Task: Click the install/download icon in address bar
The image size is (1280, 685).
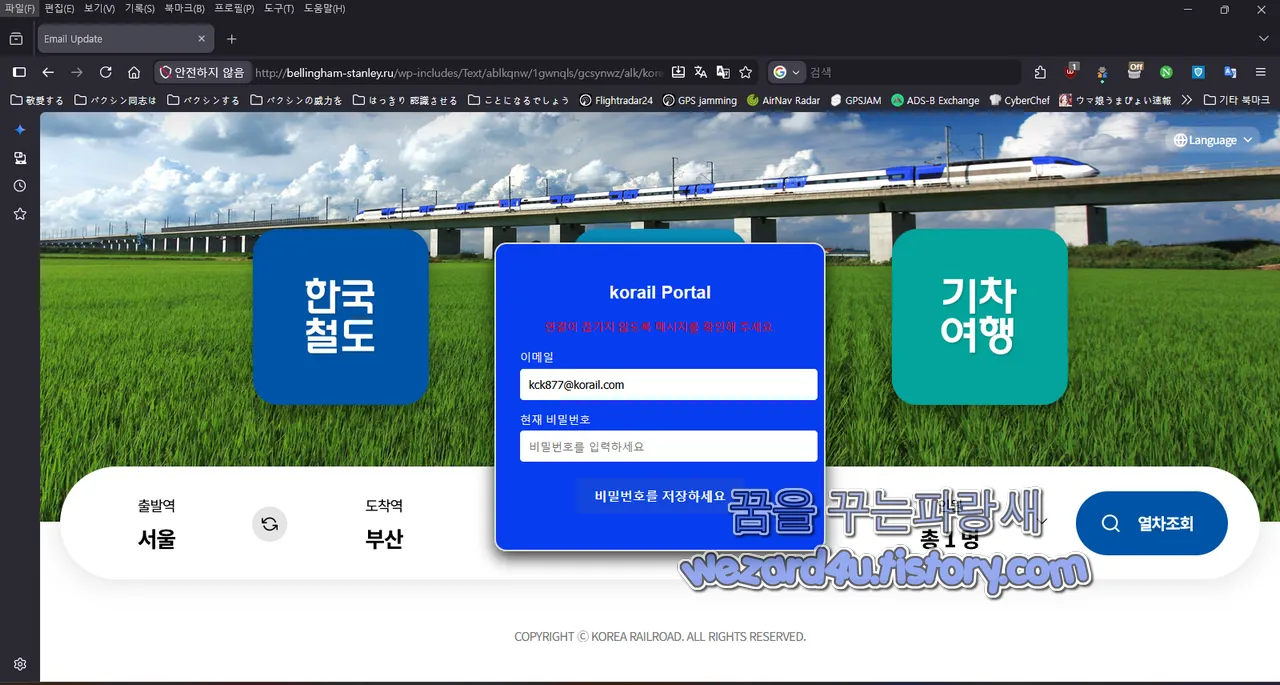Action: [678, 72]
